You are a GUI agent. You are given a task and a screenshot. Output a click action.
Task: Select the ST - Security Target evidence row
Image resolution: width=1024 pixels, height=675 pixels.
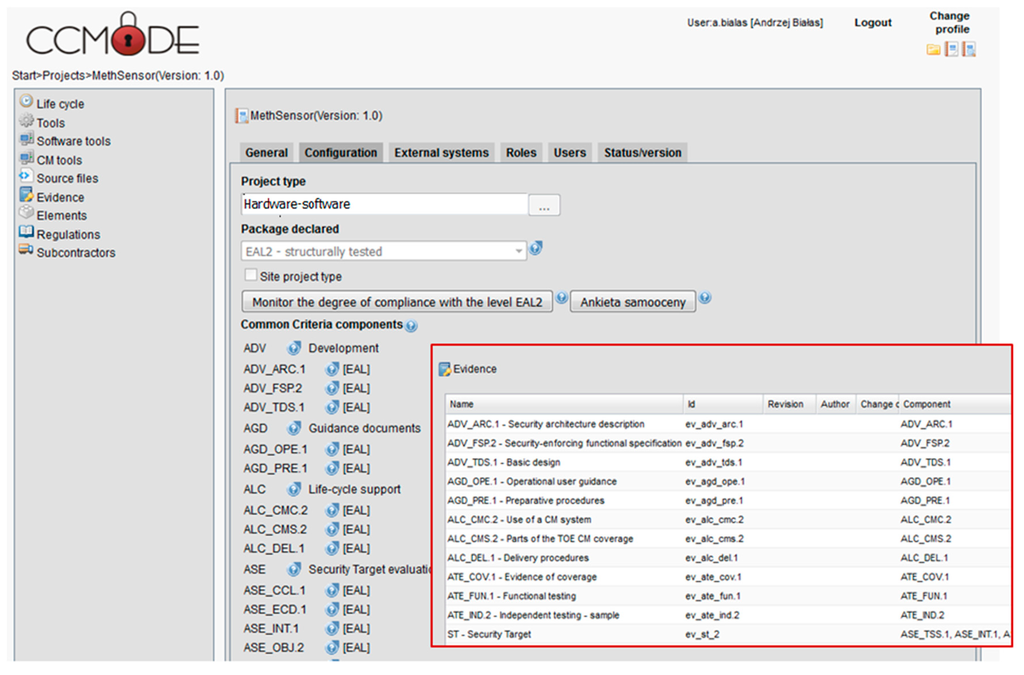pyautogui.click(x=563, y=634)
